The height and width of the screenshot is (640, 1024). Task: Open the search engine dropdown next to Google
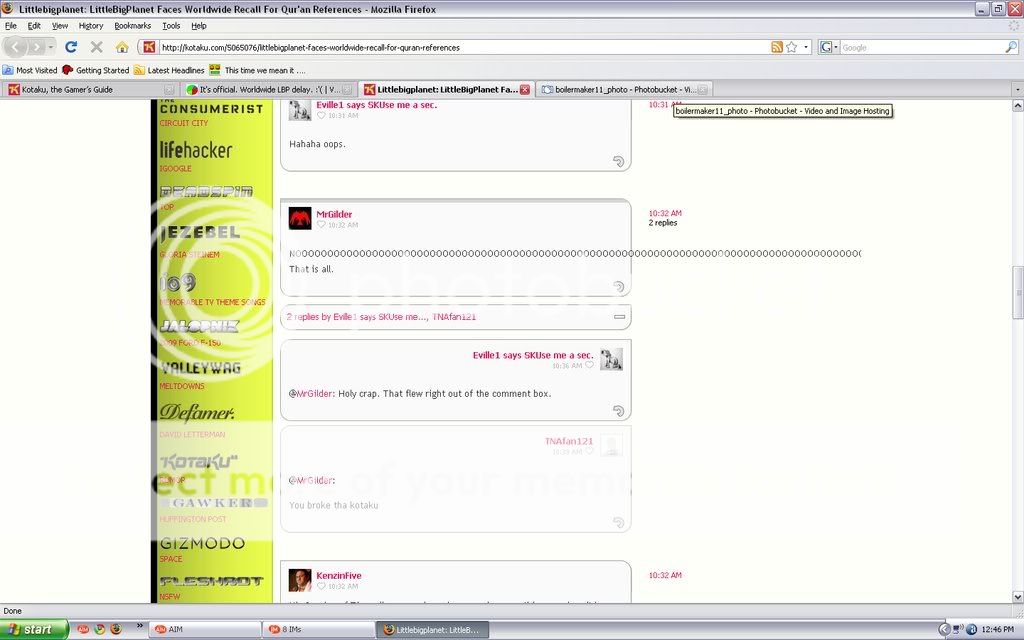[829, 47]
